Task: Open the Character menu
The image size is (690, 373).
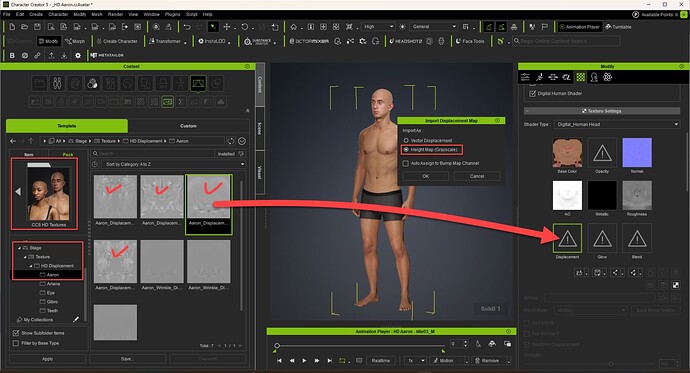Action: (x=58, y=14)
